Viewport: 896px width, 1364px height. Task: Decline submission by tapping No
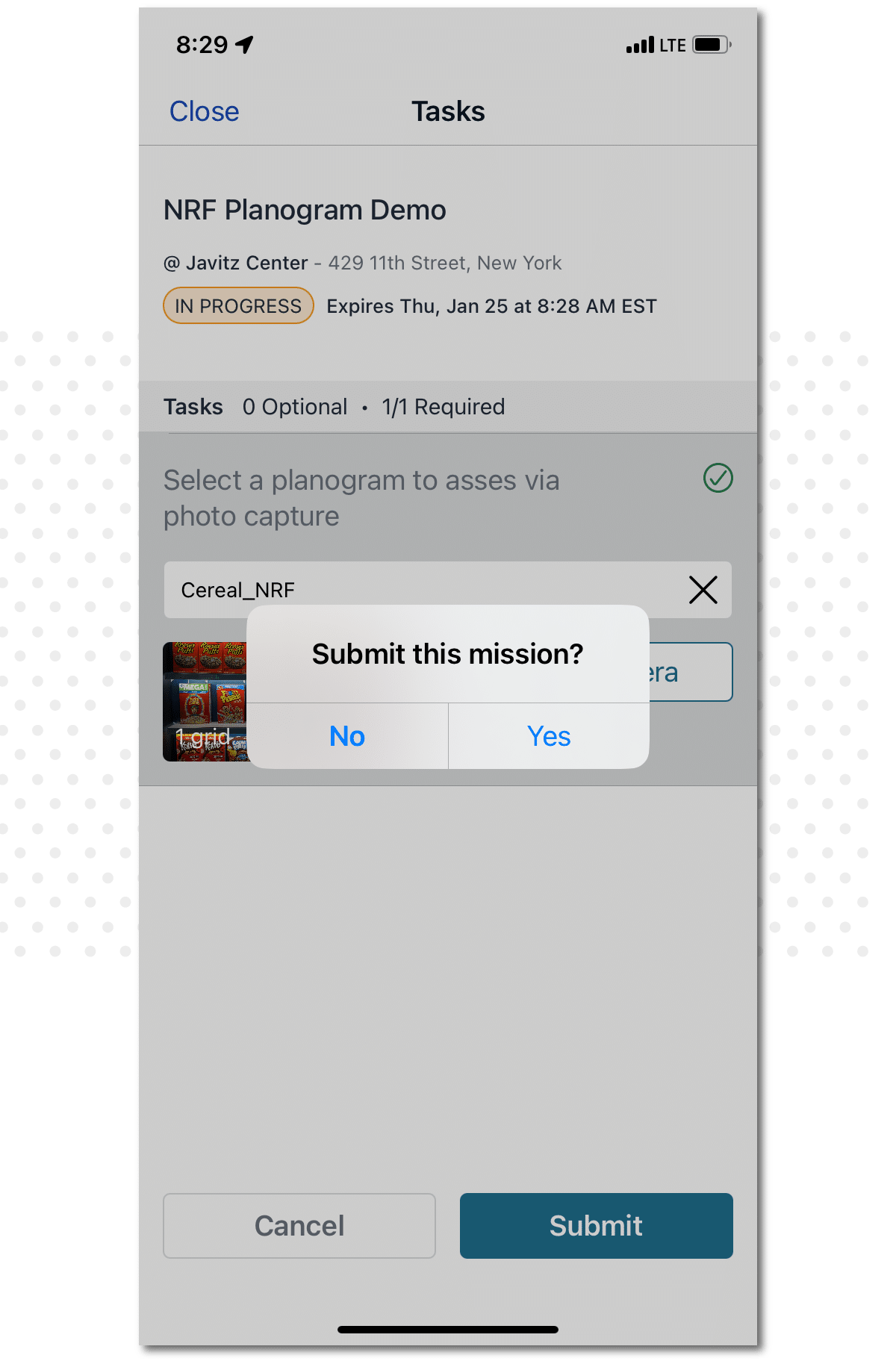[347, 736]
